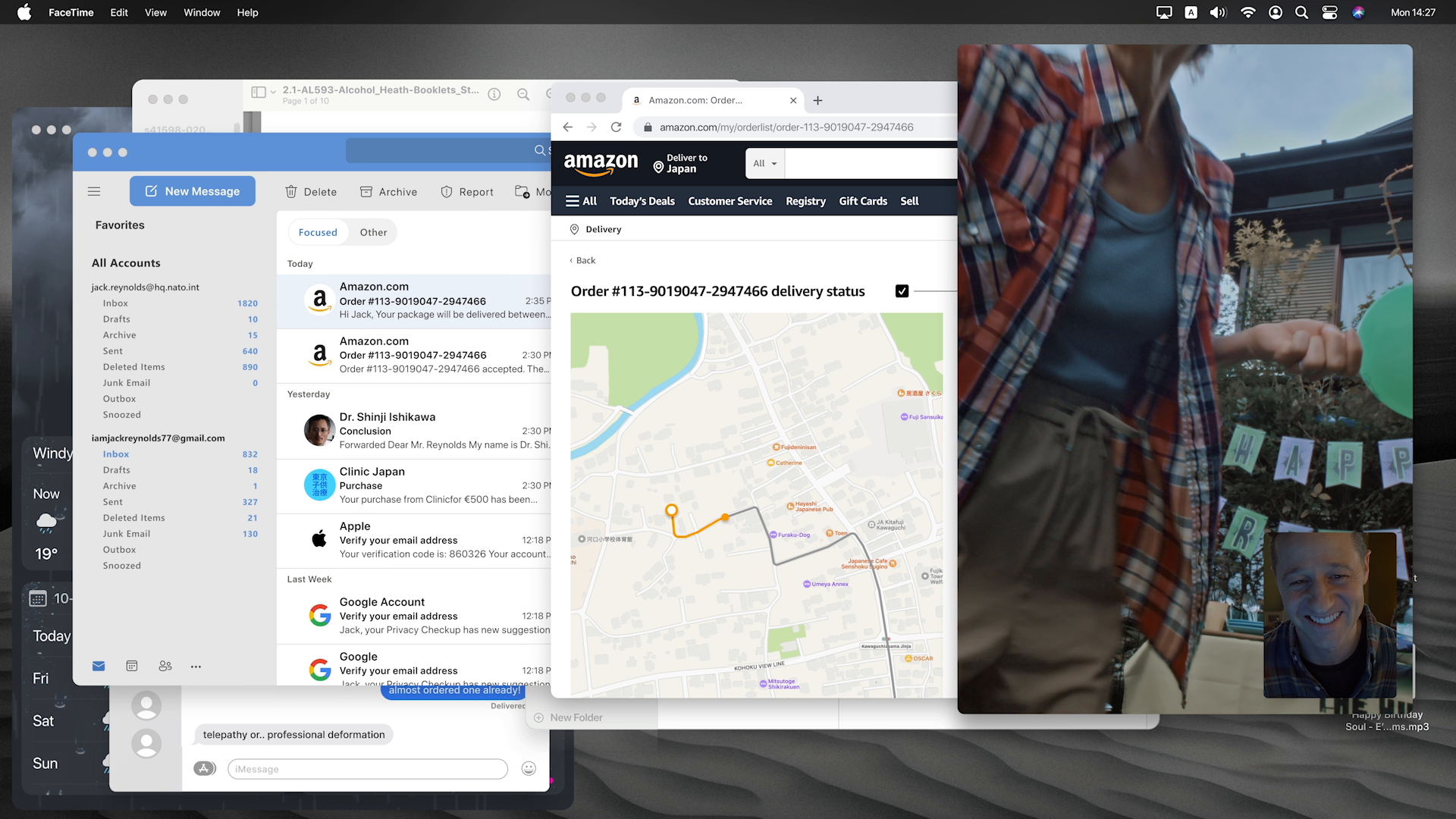The width and height of the screenshot is (1456, 819).
Task: Open the Window menu
Action: [202, 12]
